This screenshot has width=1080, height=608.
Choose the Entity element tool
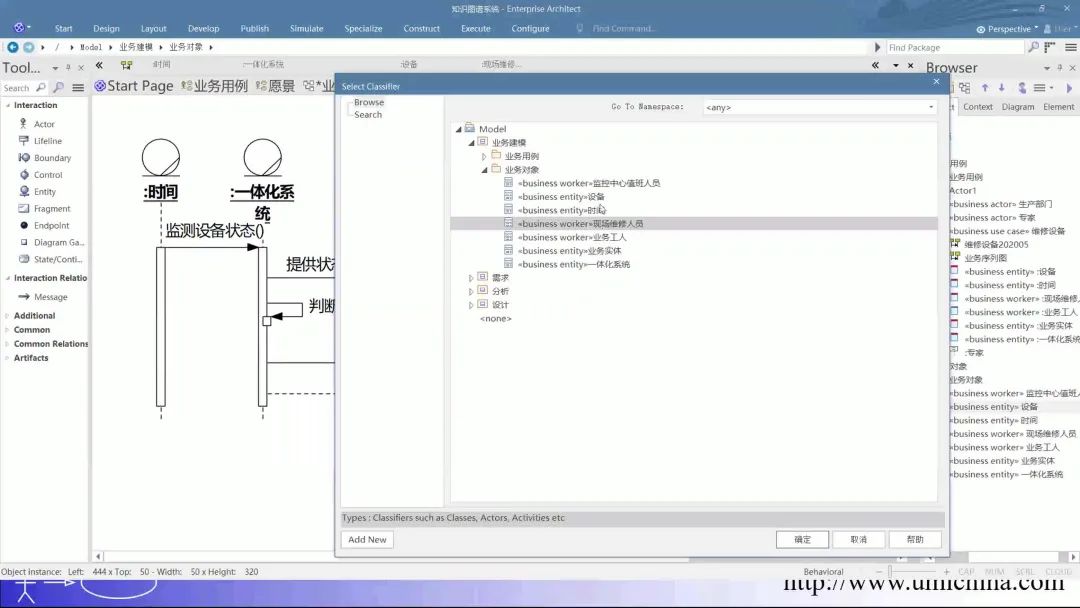point(45,191)
